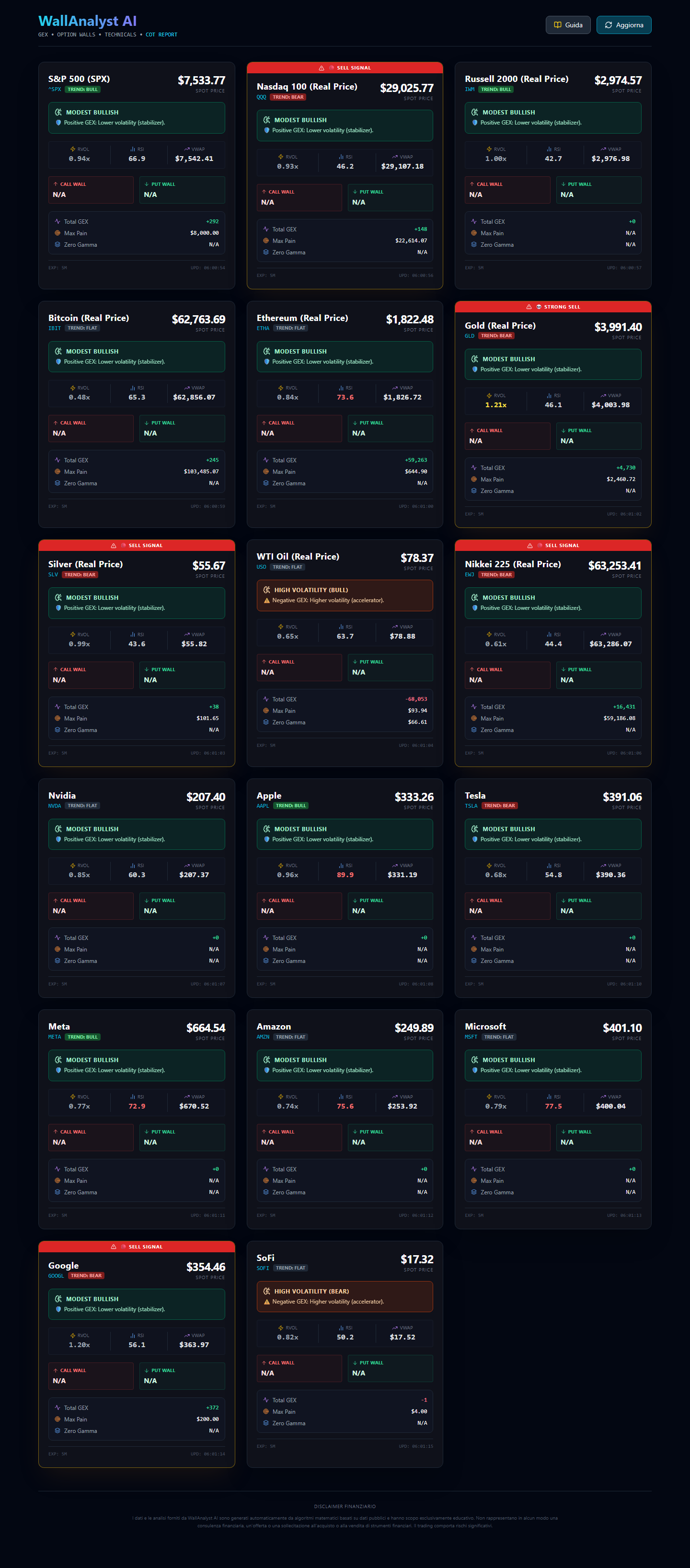Click the Total GEX pulse icon on Silver card
The image size is (690, 1568).
[57, 707]
